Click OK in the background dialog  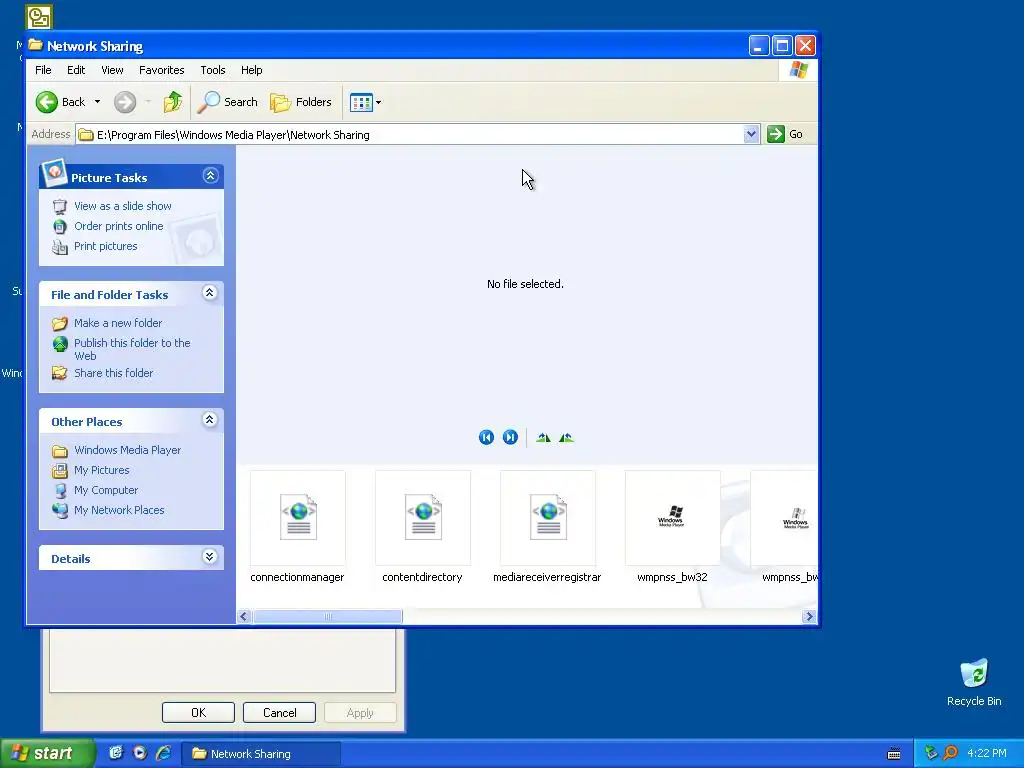point(199,712)
